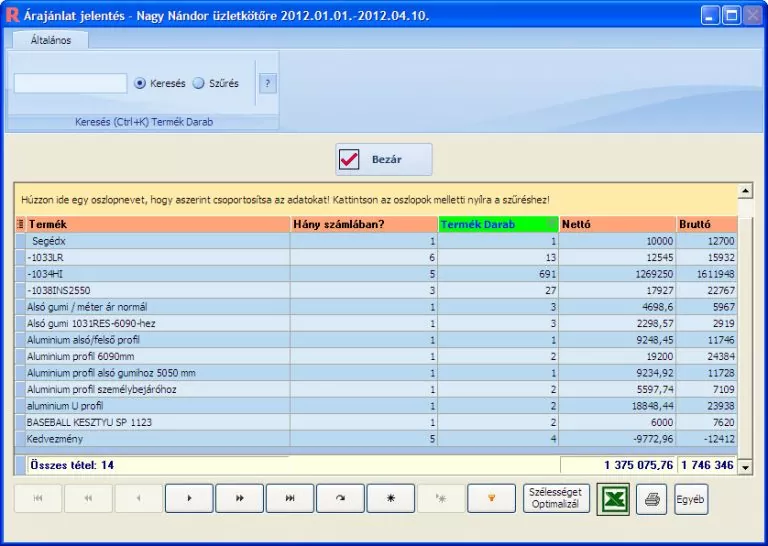This screenshot has width=768, height=546.
Task: Click the orange filter funnel button
Action: [x=491, y=498]
